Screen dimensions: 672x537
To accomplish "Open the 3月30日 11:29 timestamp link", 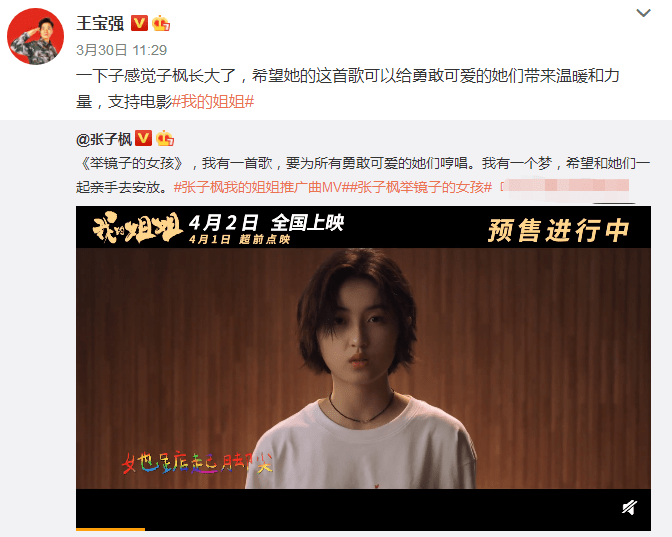I will pyautogui.click(x=121, y=50).
